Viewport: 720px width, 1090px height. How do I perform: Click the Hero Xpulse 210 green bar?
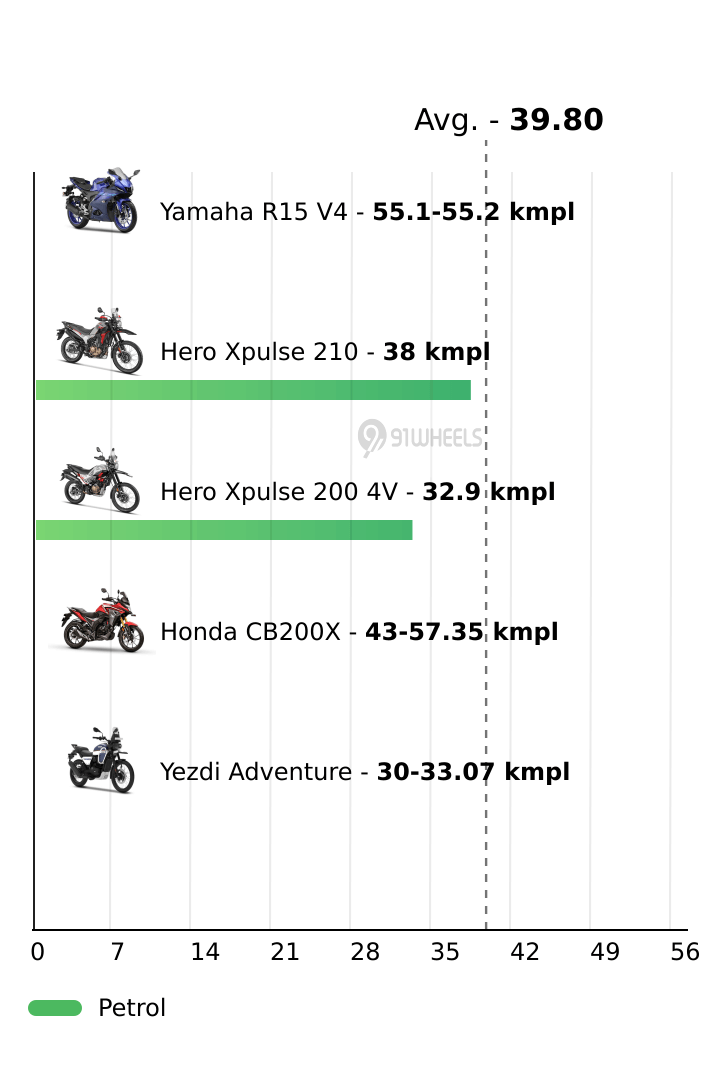[253, 390]
